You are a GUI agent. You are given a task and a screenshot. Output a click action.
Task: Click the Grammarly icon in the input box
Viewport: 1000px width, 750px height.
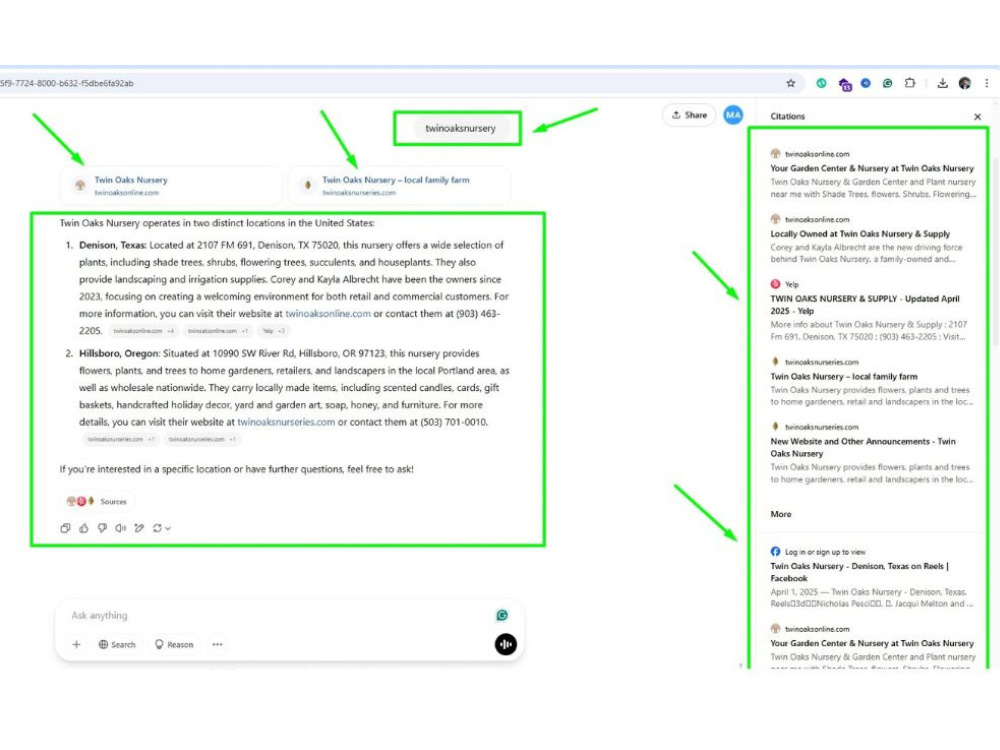click(x=502, y=615)
